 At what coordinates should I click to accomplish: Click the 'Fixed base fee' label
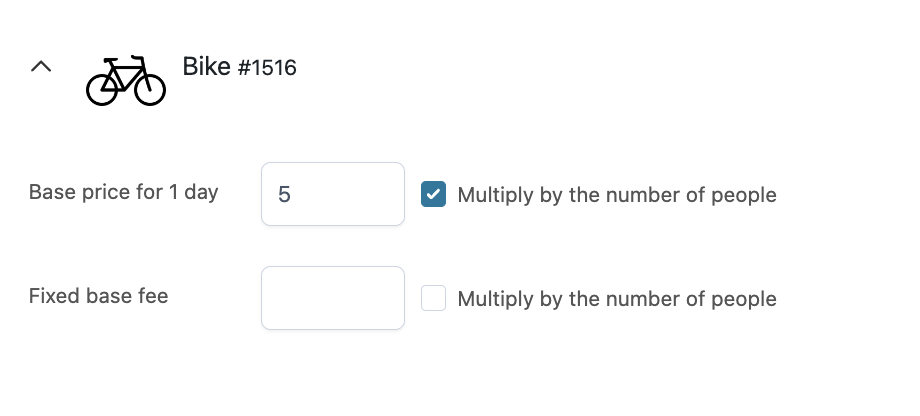pyautogui.click(x=99, y=296)
